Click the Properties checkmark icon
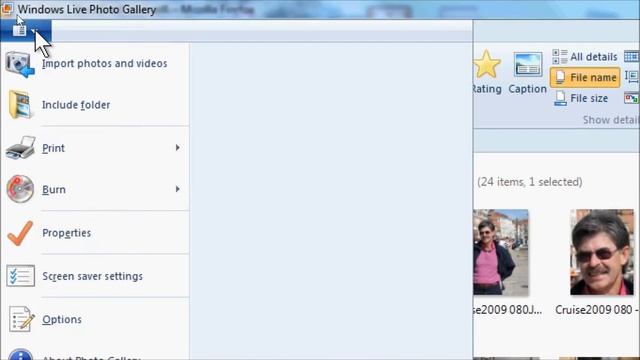 click(20, 233)
